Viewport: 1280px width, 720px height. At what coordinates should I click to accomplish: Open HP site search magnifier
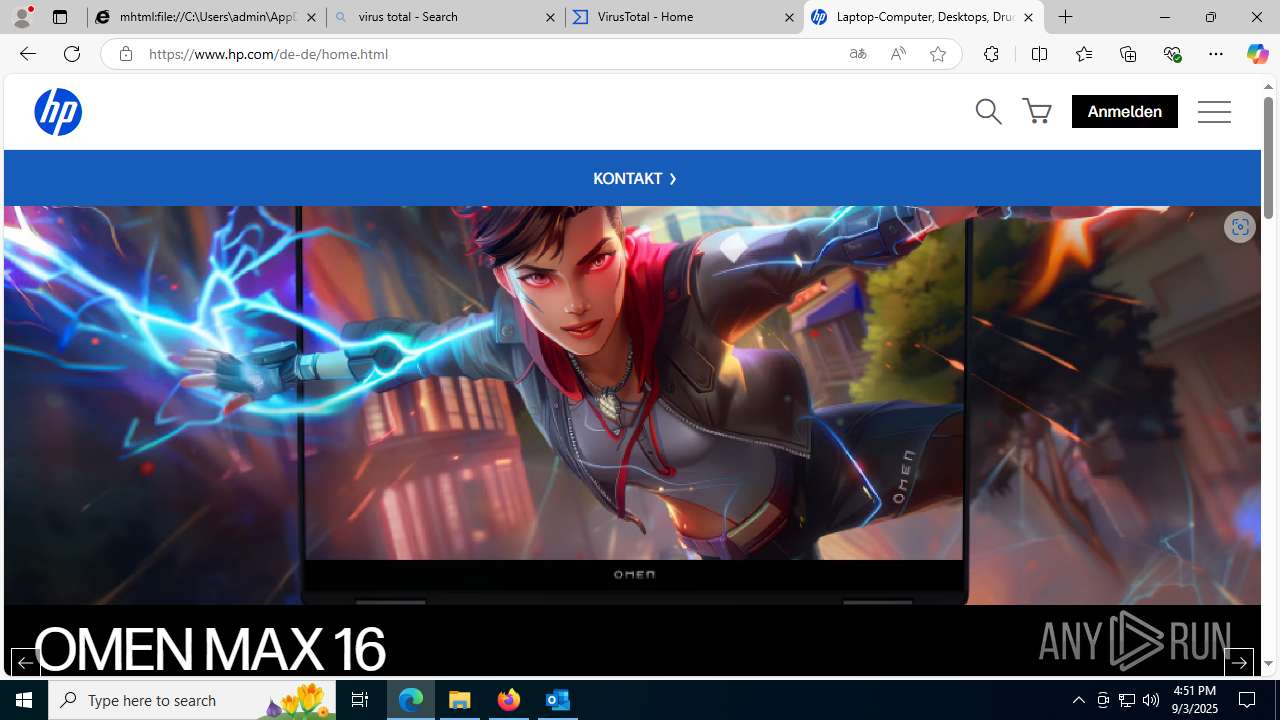pos(988,111)
